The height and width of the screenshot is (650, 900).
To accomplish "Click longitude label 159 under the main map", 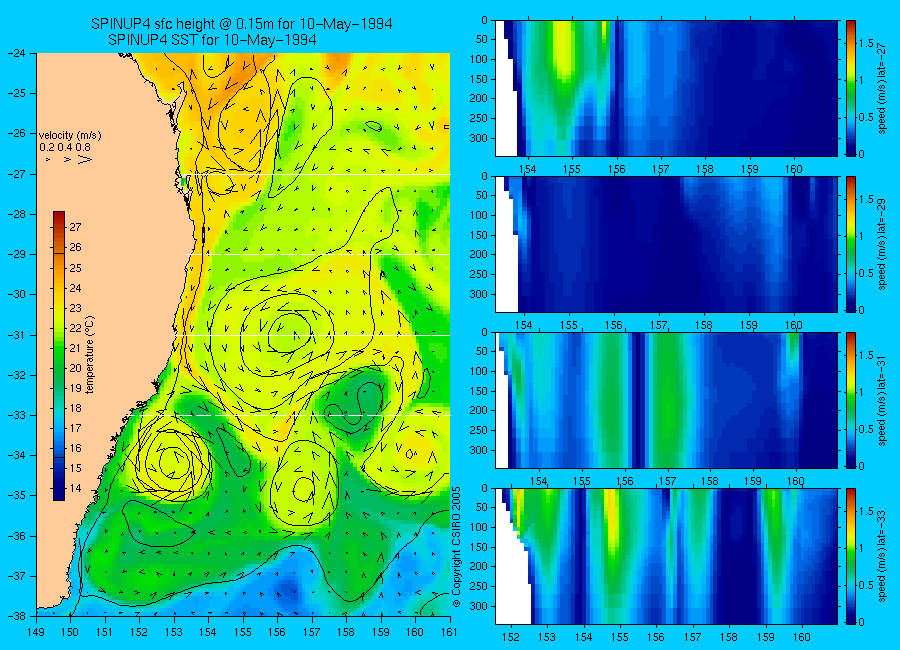I will [381, 632].
